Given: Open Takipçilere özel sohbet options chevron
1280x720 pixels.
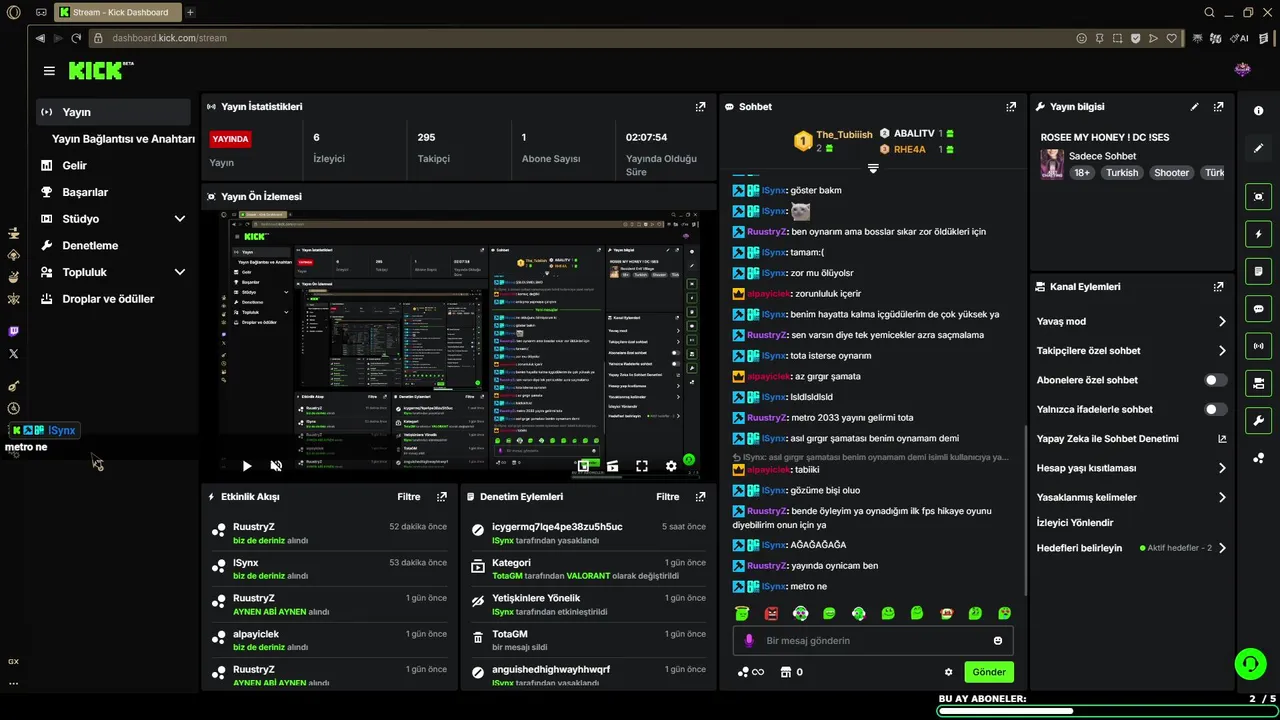Looking at the screenshot, I should click(1222, 351).
